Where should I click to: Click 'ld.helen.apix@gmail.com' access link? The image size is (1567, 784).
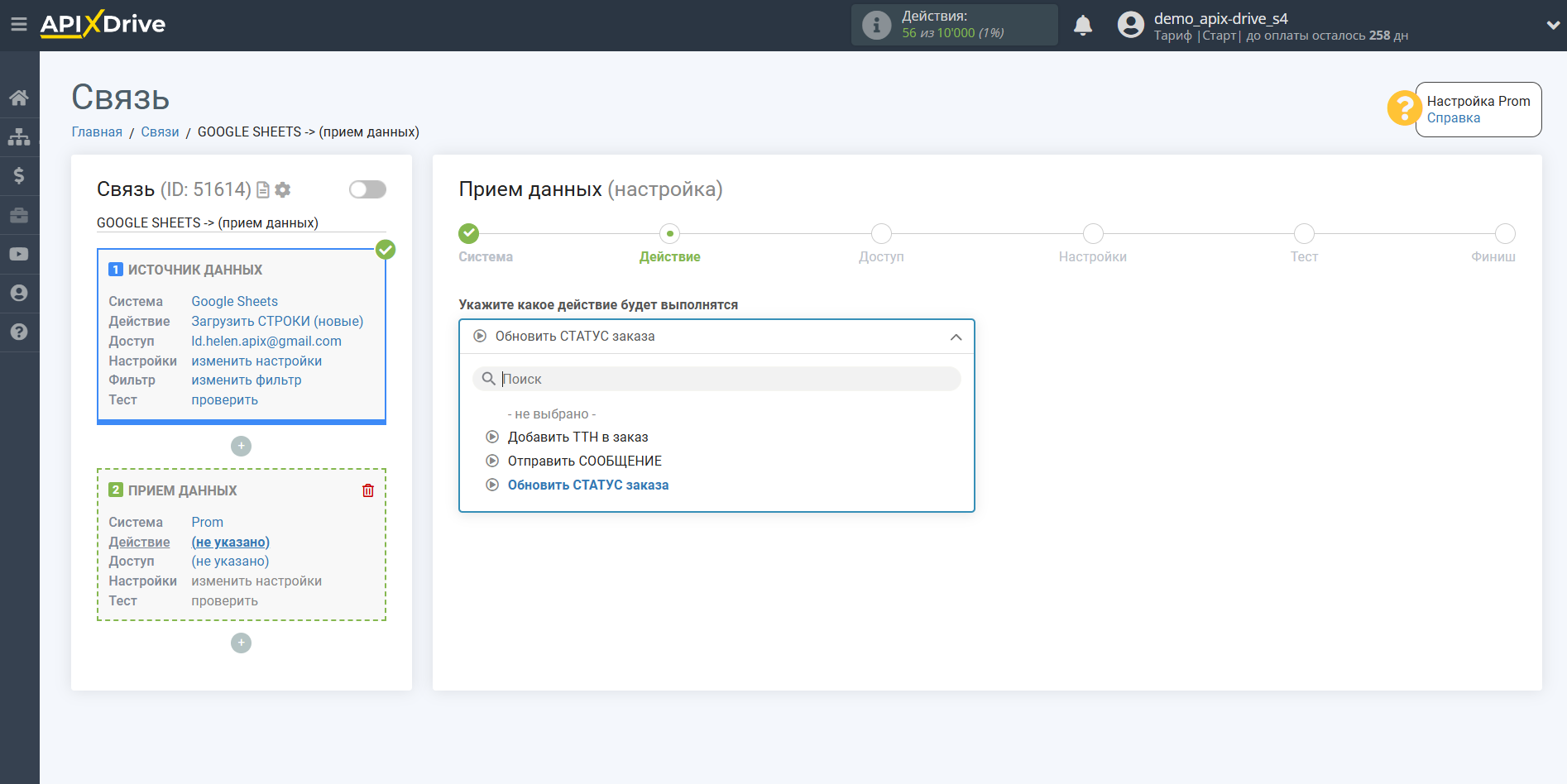pyautogui.click(x=266, y=341)
